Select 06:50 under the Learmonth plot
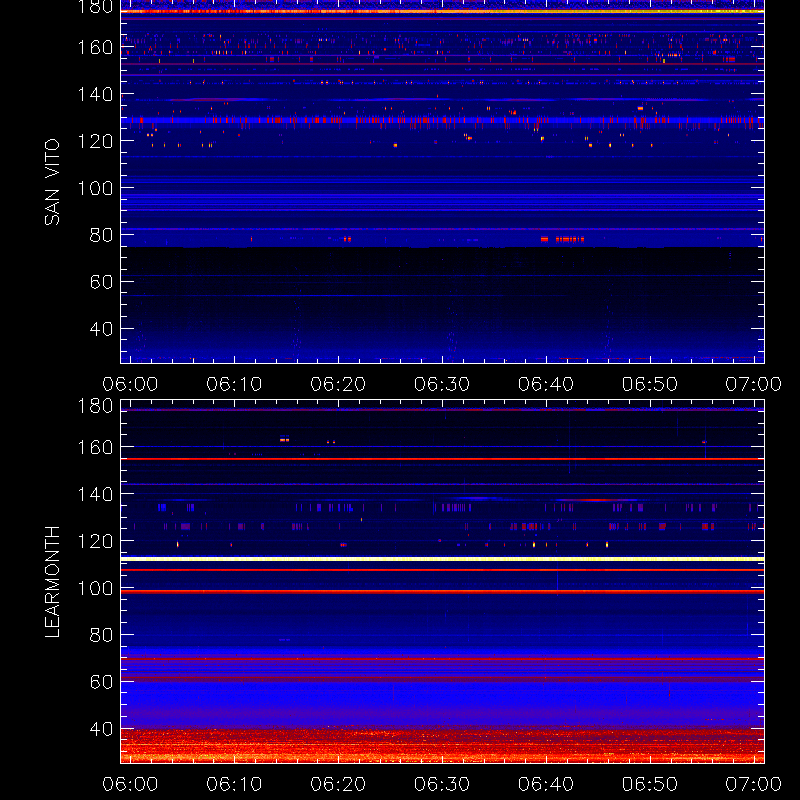The image size is (800, 800). coord(649,784)
